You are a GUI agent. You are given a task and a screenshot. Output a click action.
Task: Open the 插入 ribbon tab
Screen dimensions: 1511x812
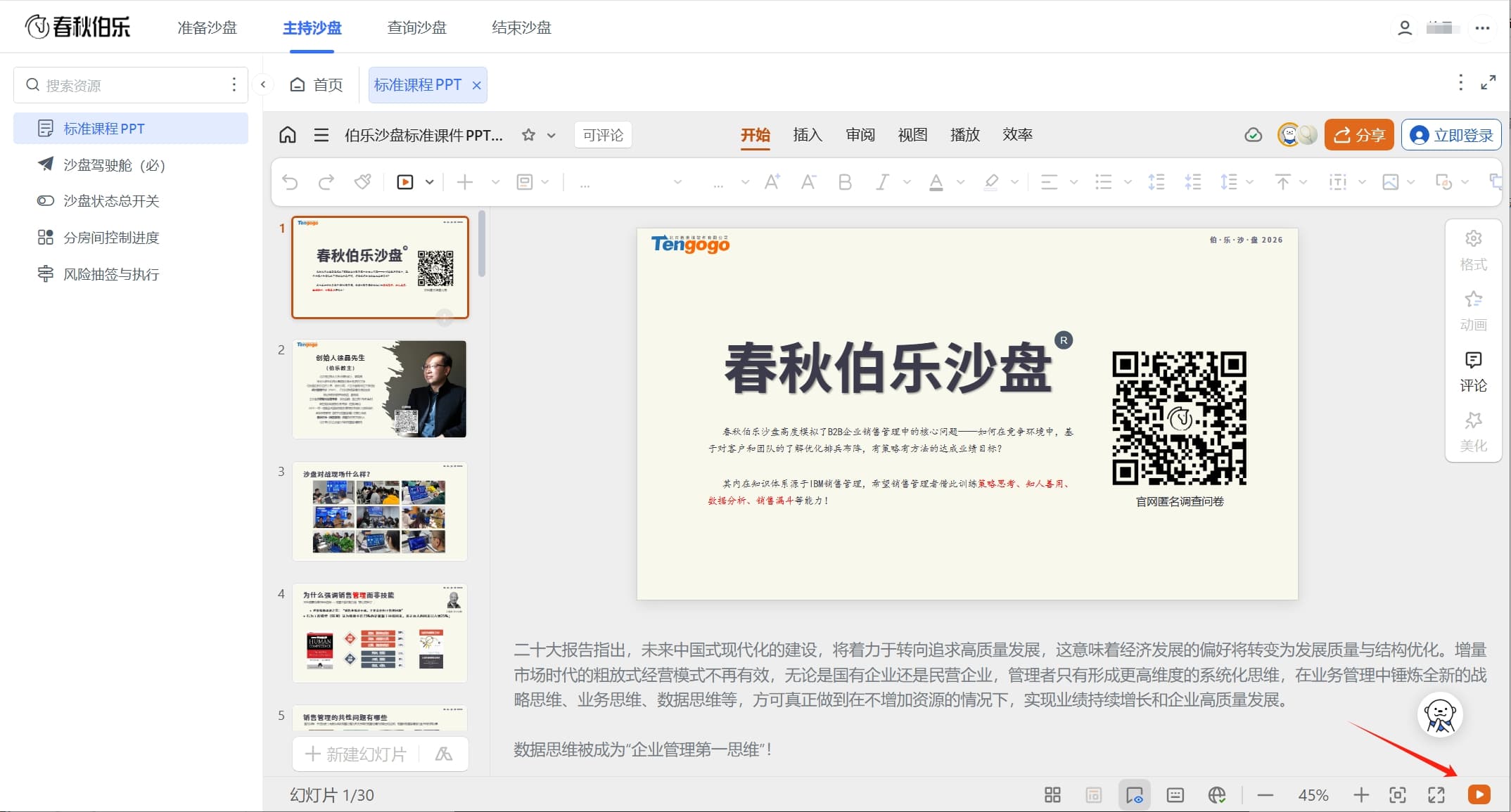coord(808,135)
